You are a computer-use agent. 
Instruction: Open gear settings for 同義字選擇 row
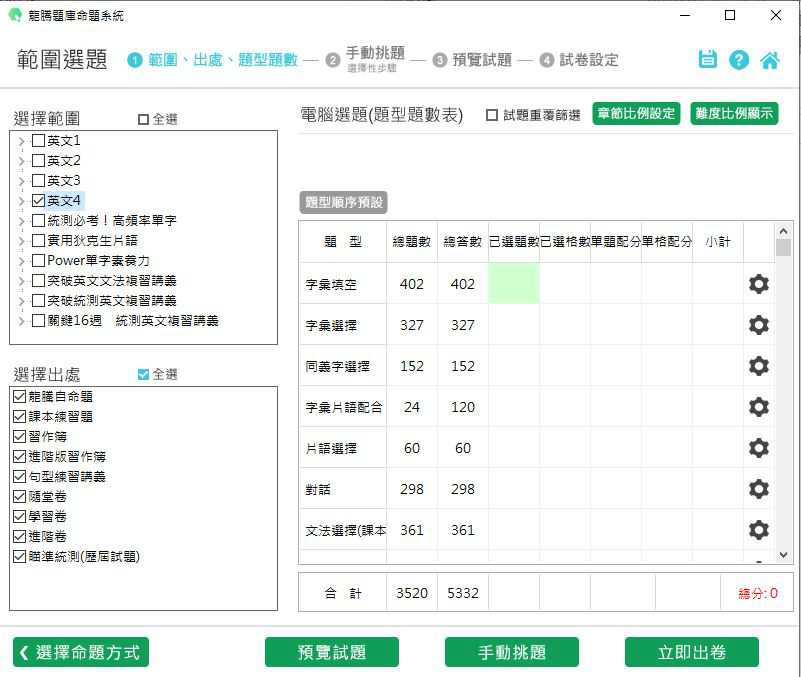tap(759, 366)
